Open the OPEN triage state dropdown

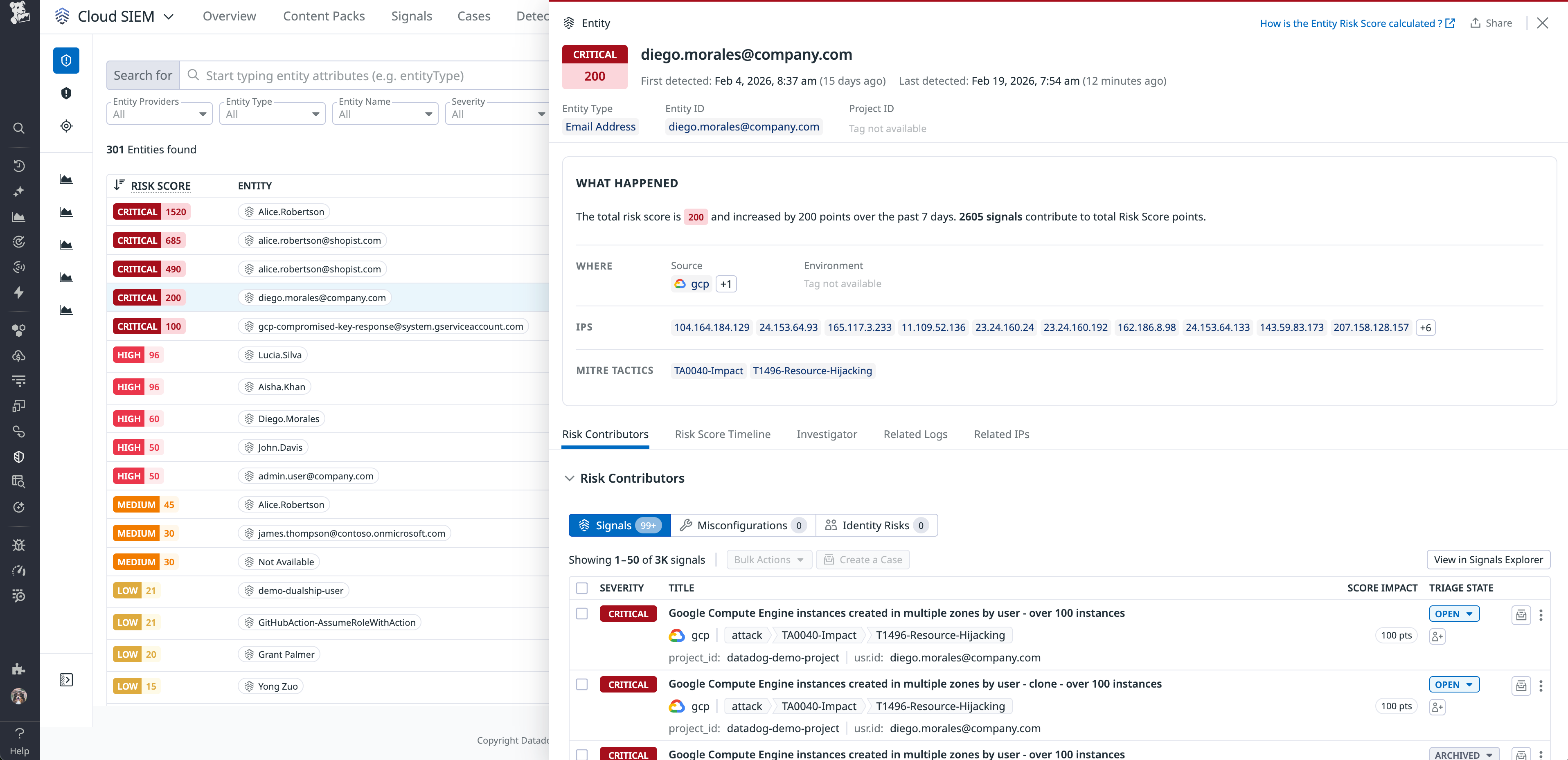click(1454, 613)
